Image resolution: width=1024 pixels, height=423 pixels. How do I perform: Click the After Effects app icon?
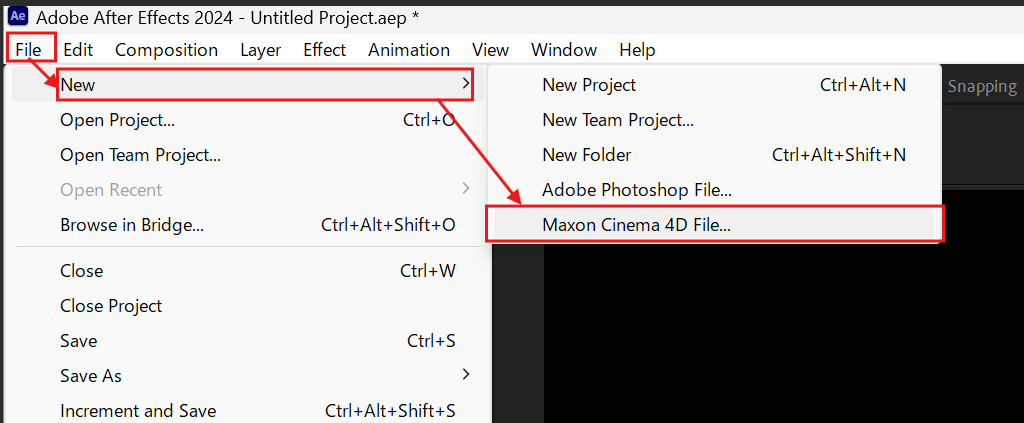click(18, 17)
